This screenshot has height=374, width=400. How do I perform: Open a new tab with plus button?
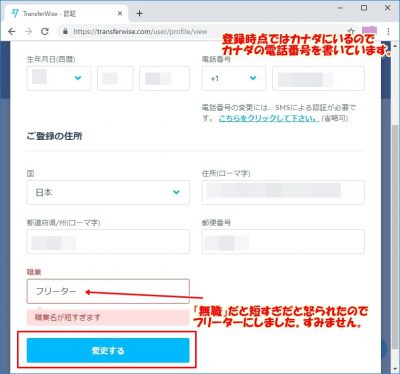(139, 14)
